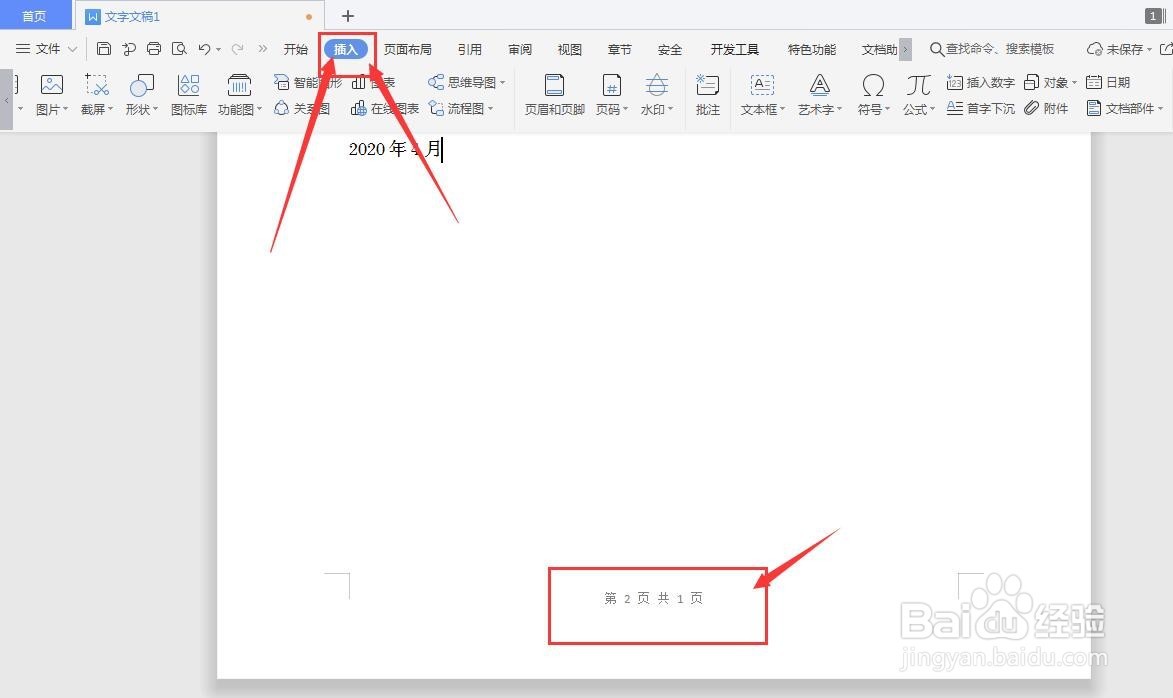Image resolution: width=1173 pixels, height=698 pixels.
Task: Switch to the 开始 tab
Action: tap(295, 49)
